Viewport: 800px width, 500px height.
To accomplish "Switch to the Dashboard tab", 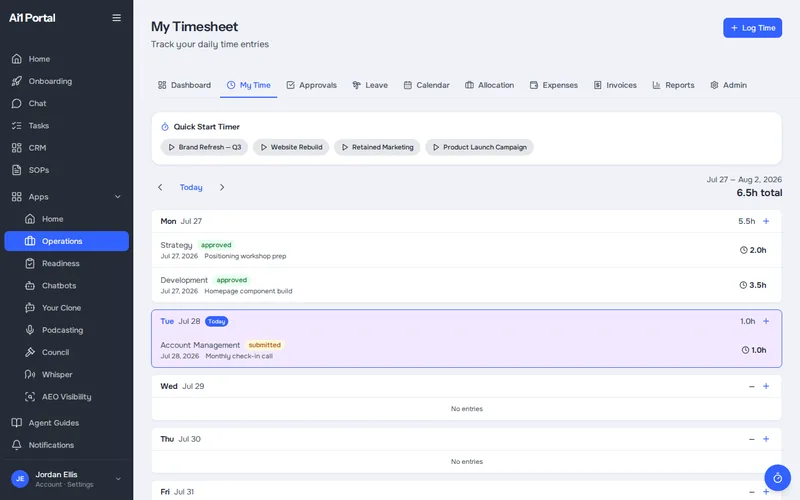I will [x=184, y=85].
